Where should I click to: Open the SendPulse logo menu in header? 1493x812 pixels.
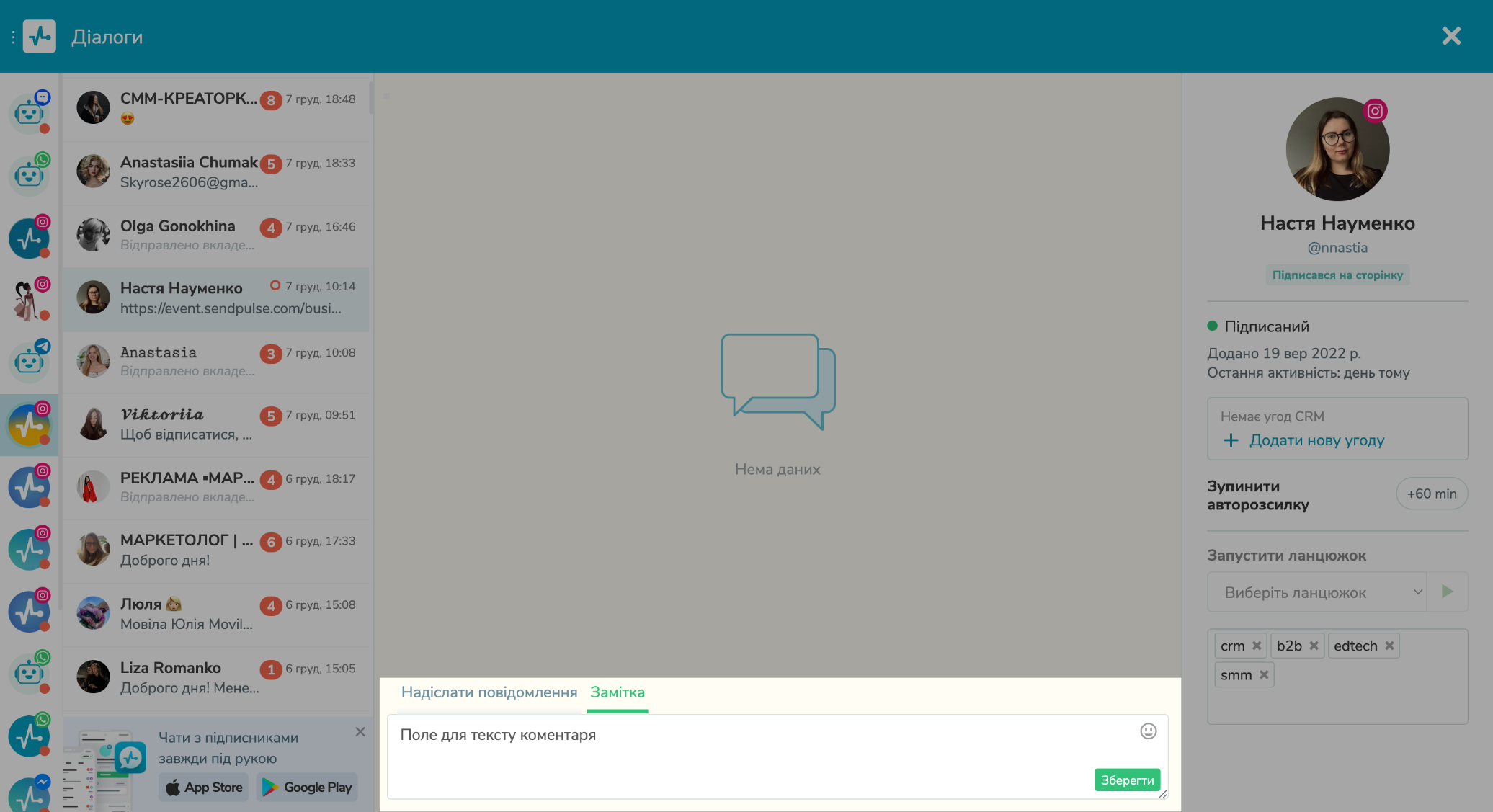pos(39,36)
